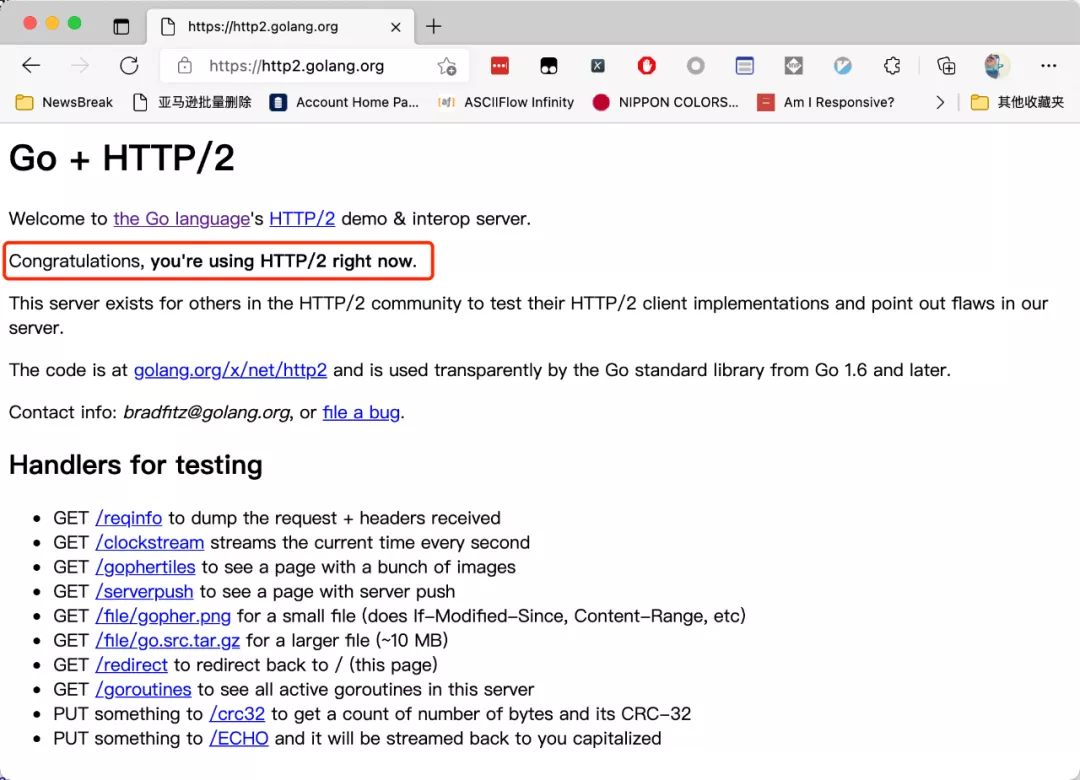The height and width of the screenshot is (780, 1080).
Task: Open the red AdBlock hand extension
Action: point(646,65)
